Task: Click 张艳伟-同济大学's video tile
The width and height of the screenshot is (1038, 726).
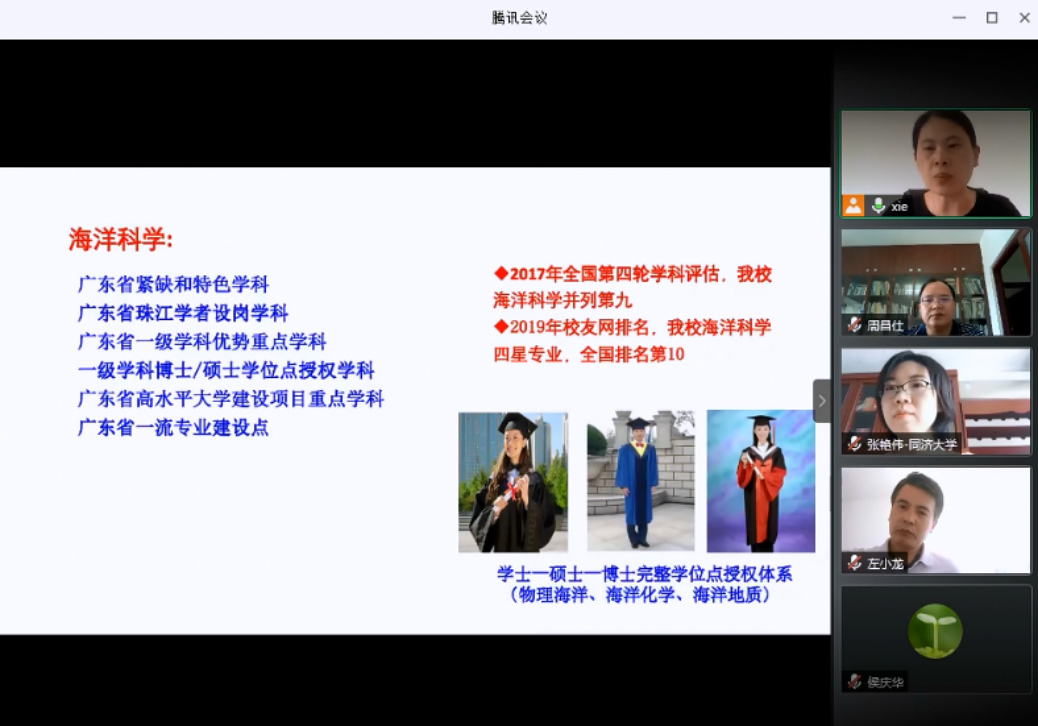Action: tap(935, 401)
